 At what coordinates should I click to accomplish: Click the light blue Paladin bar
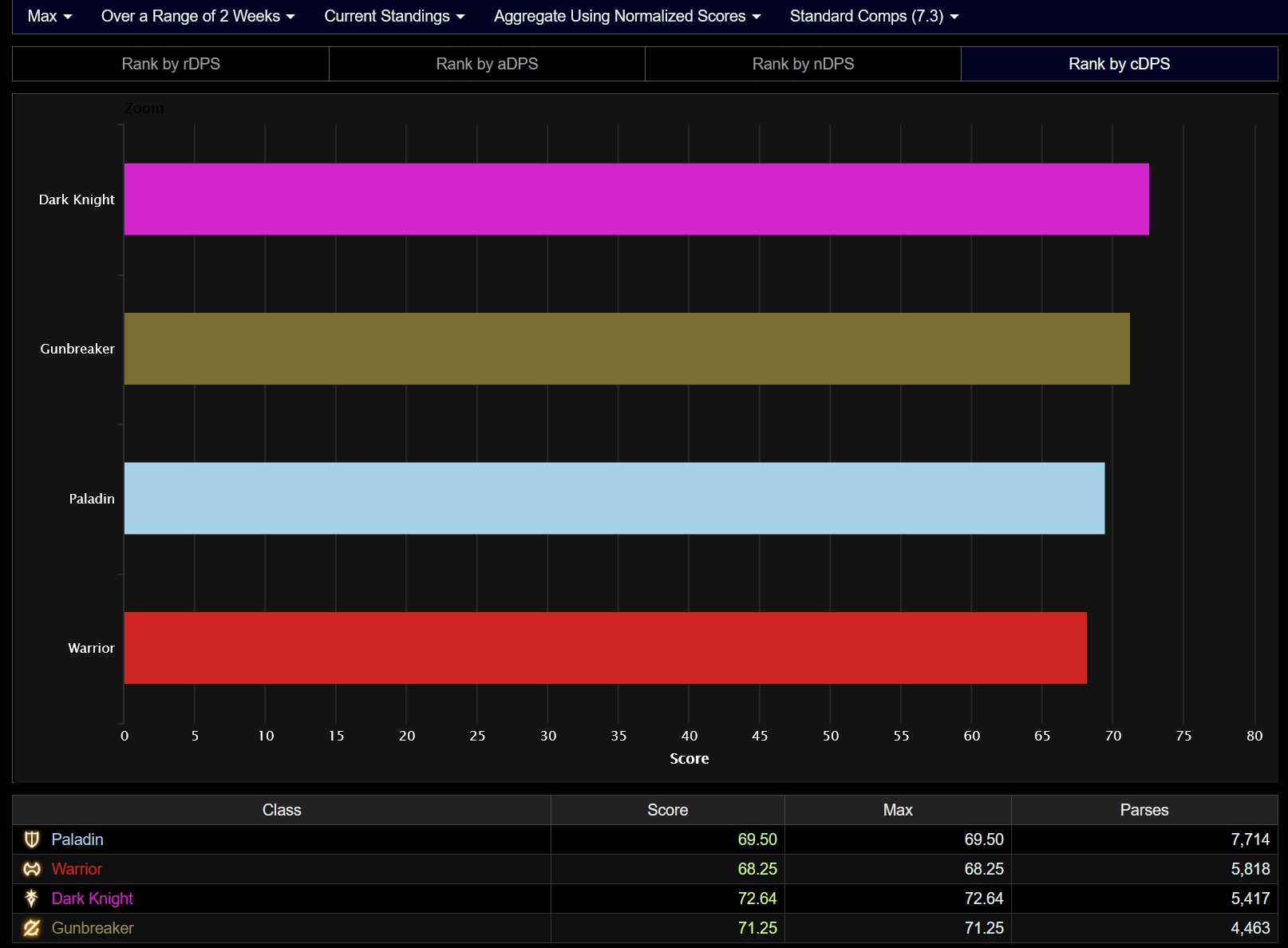tap(614, 498)
